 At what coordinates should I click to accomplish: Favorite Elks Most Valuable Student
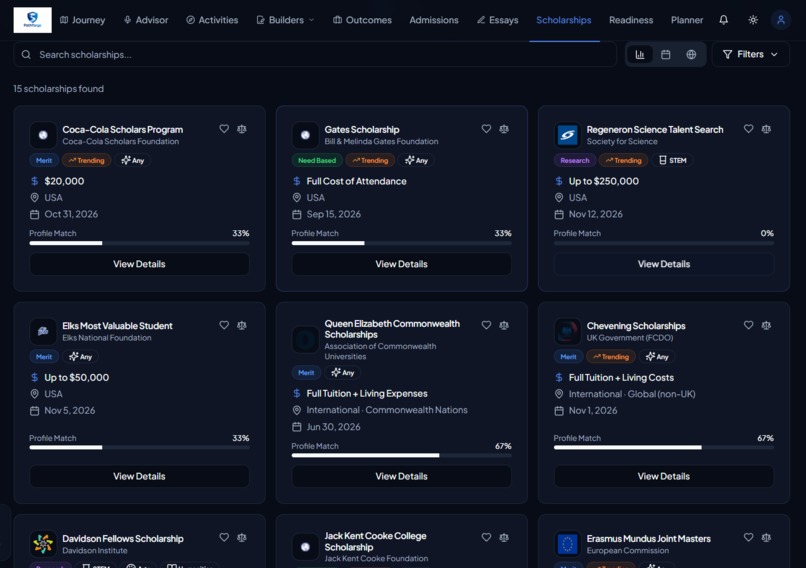pos(224,325)
